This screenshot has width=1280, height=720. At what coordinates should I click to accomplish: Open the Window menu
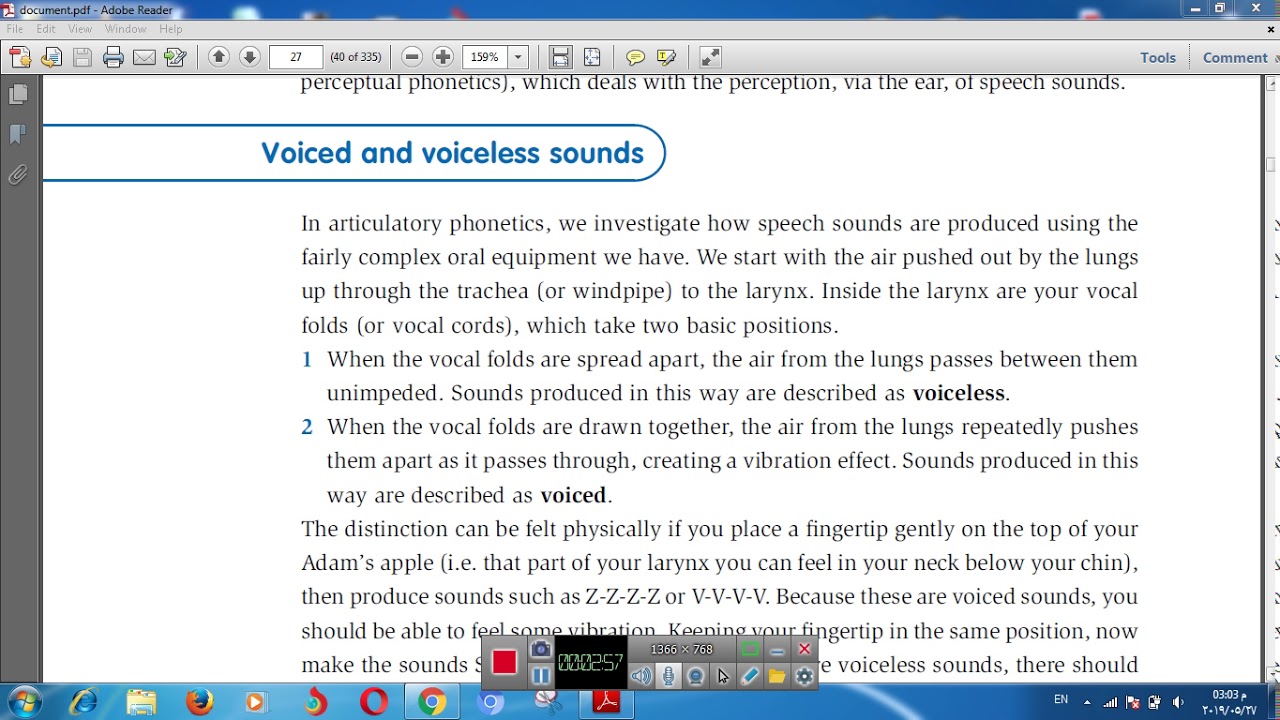(125, 29)
